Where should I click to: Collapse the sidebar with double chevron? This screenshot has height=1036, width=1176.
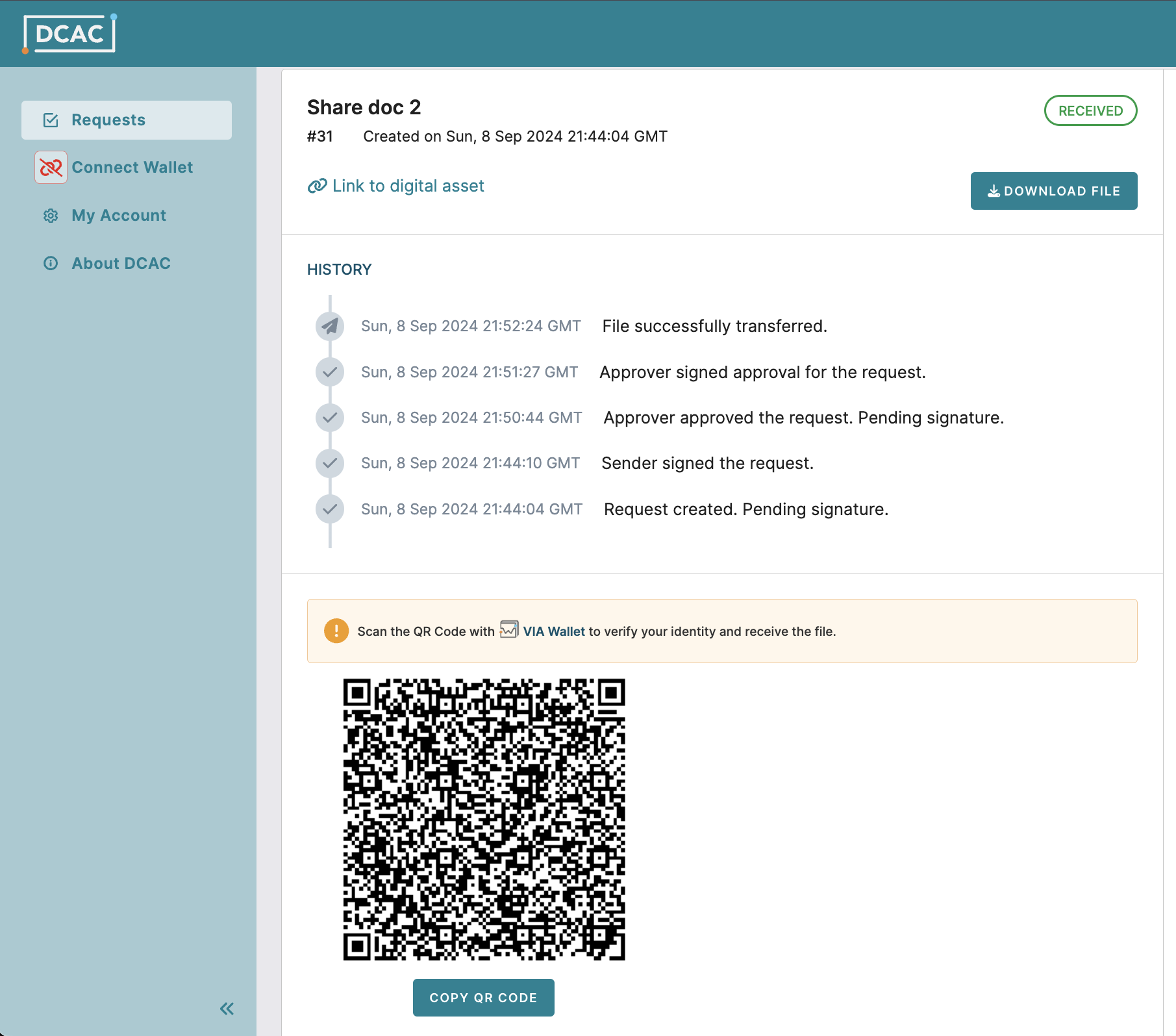(227, 1009)
